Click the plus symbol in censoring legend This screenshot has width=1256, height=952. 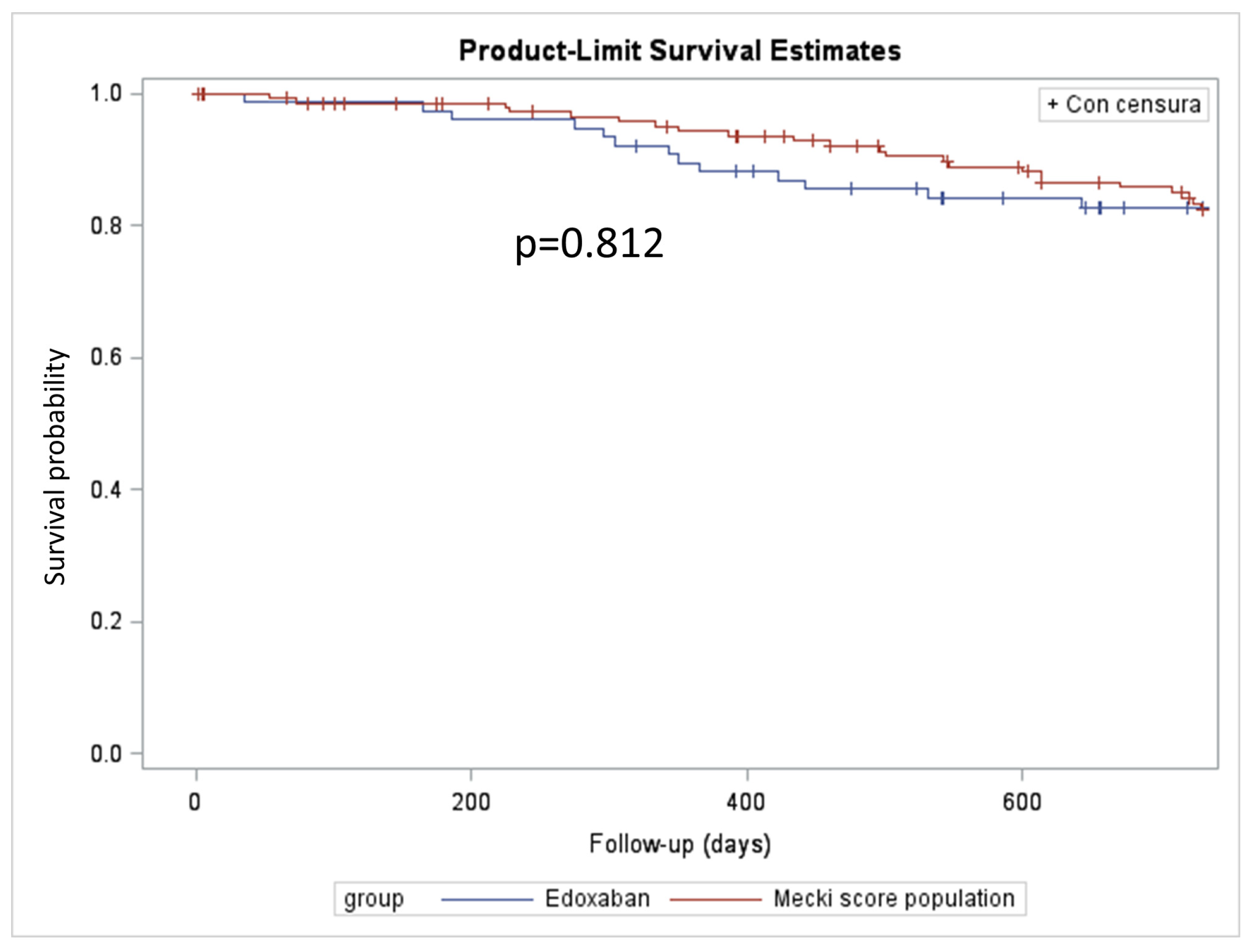coord(1053,104)
